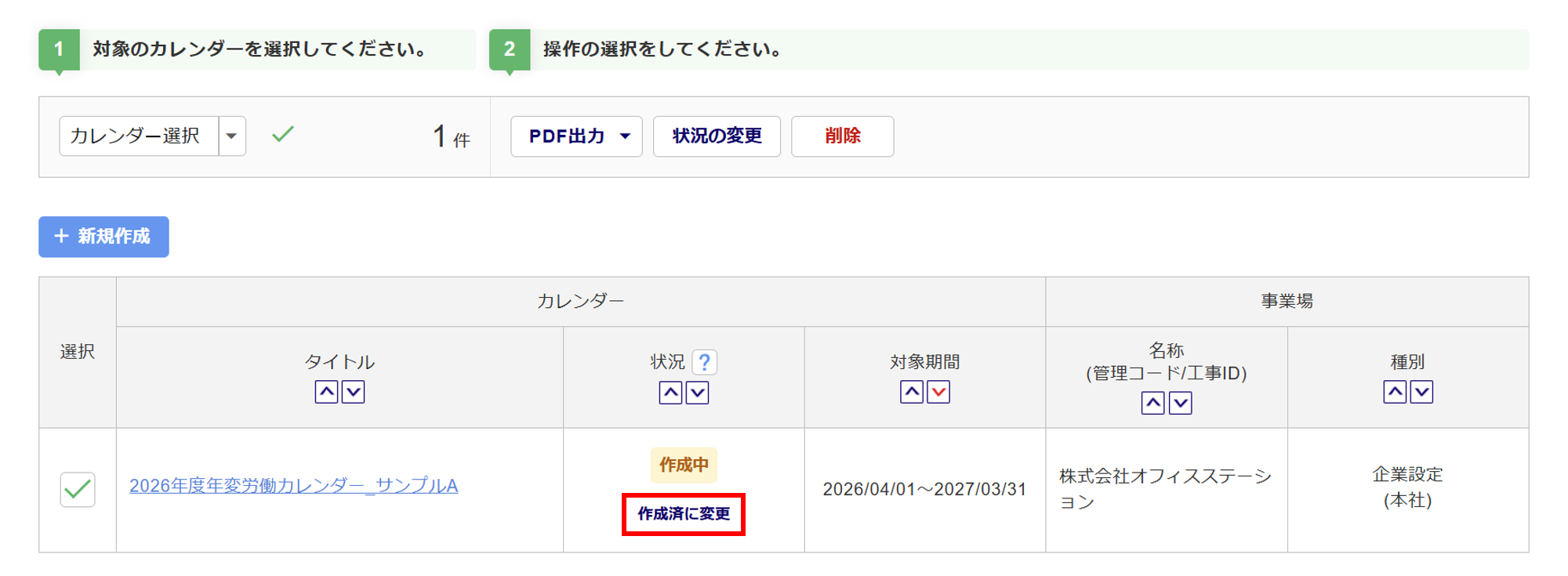
Task: Click 作成済に変更 button in row
Action: click(683, 514)
